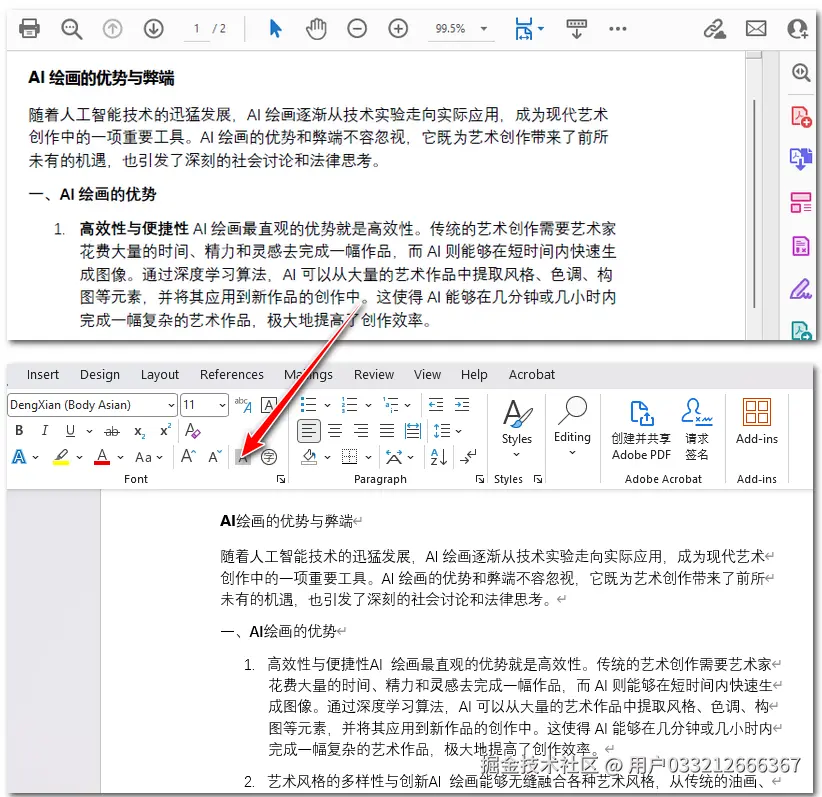Switch to the Layout ribbon tab

click(x=160, y=374)
